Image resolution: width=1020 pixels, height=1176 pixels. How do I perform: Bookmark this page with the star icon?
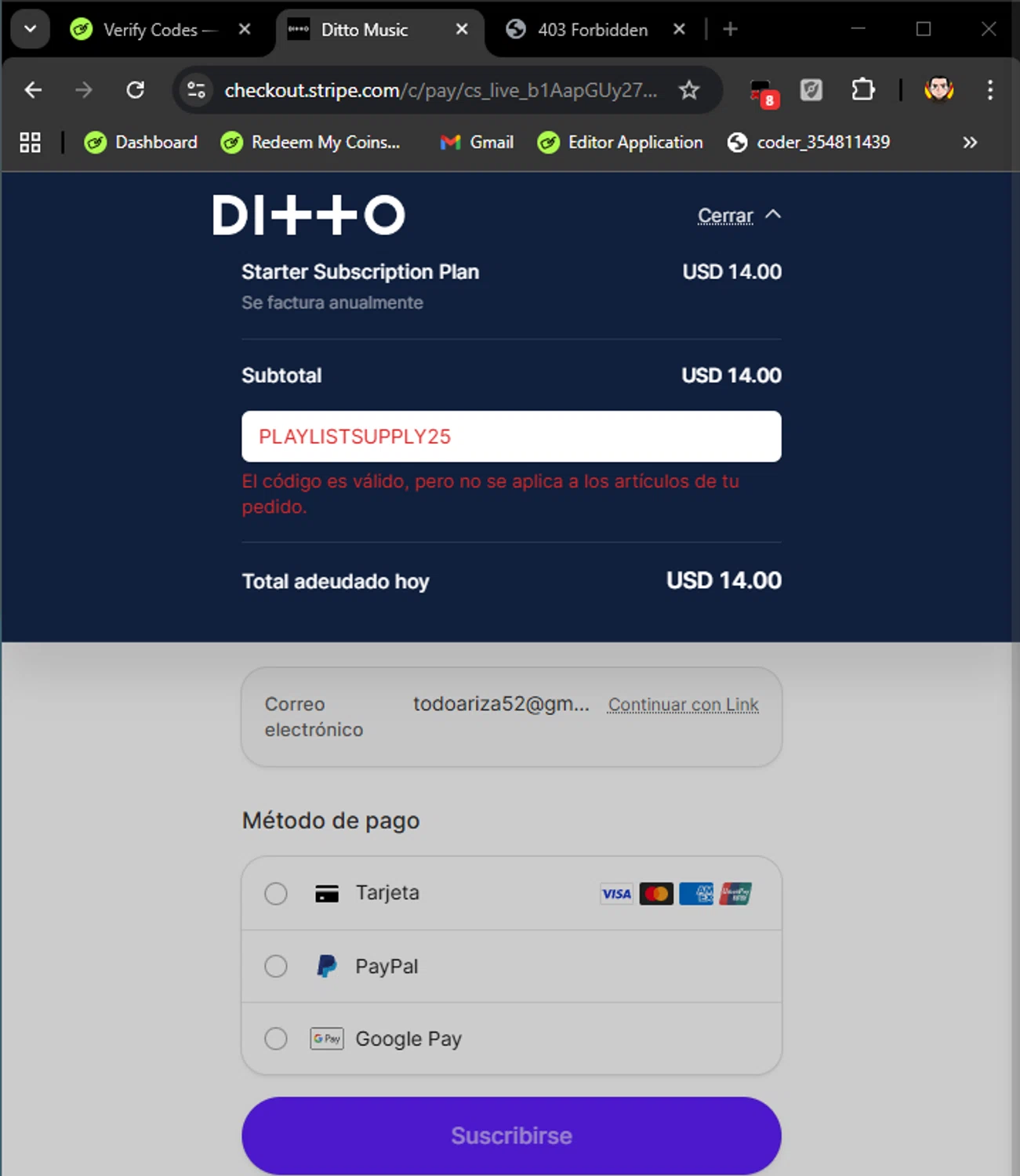(x=689, y=90)
